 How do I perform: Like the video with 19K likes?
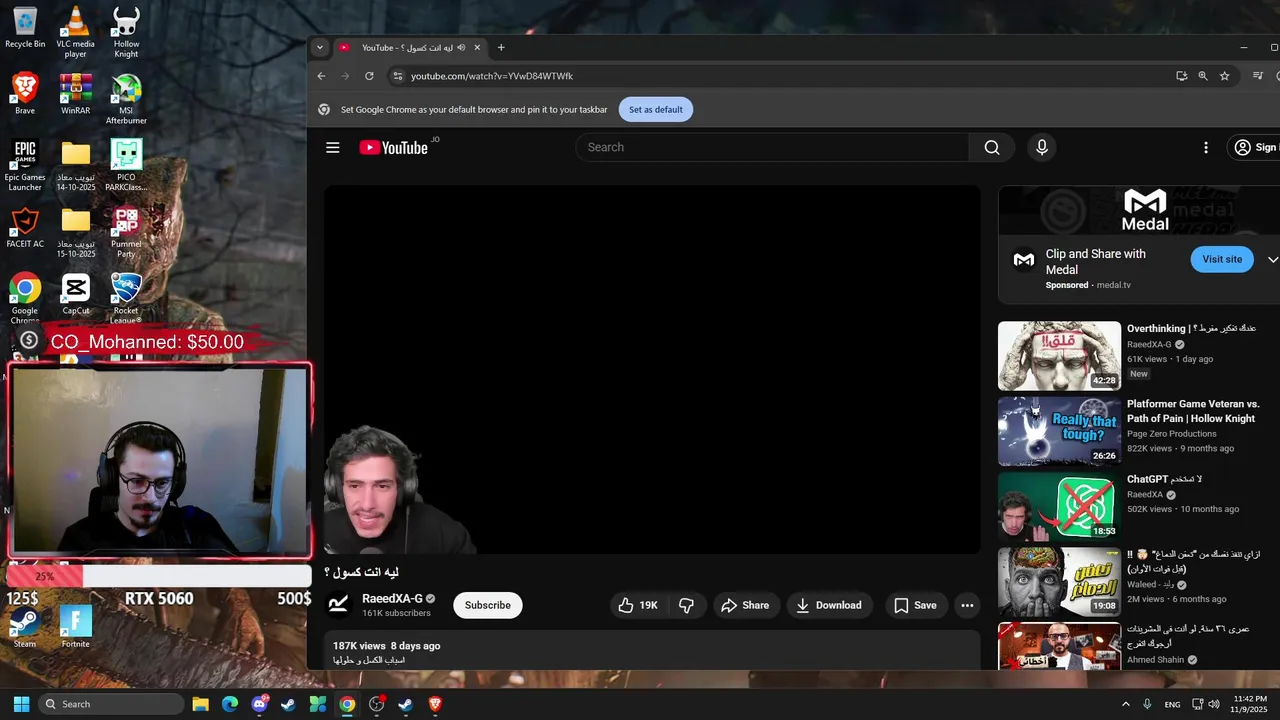[637, 605]
